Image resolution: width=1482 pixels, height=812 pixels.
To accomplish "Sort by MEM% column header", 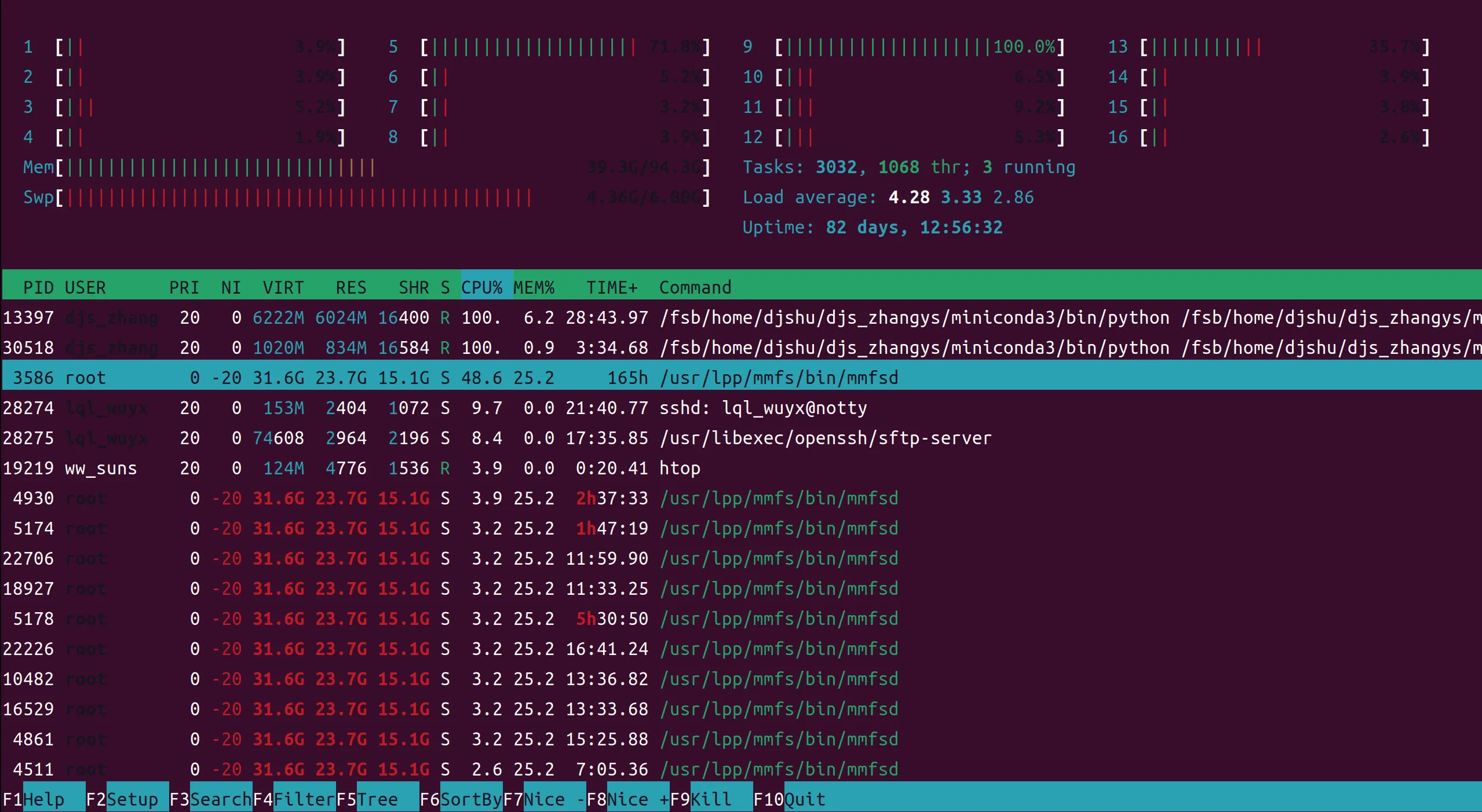I will (x=534, y=287).
